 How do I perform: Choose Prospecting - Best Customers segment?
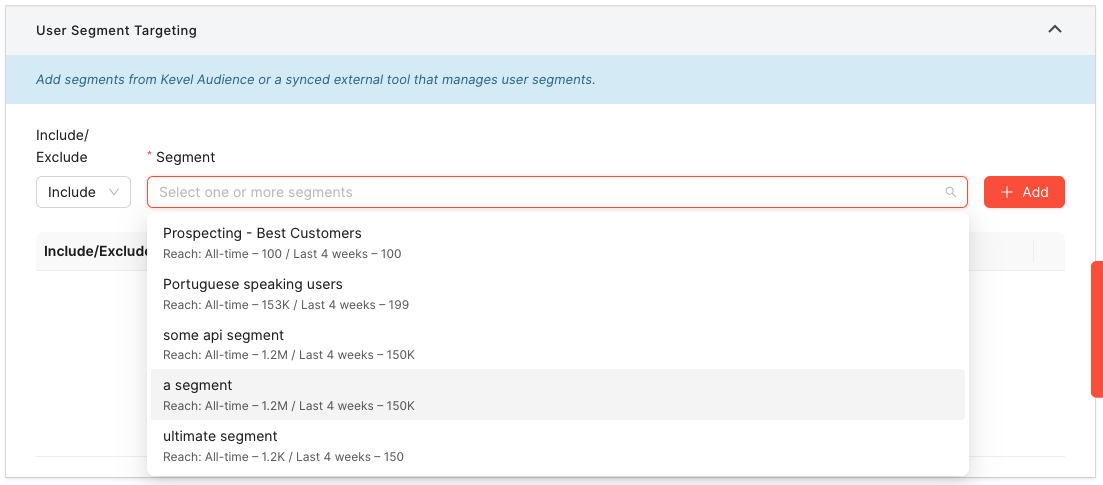pyautogui.click(x=557, y=242)
